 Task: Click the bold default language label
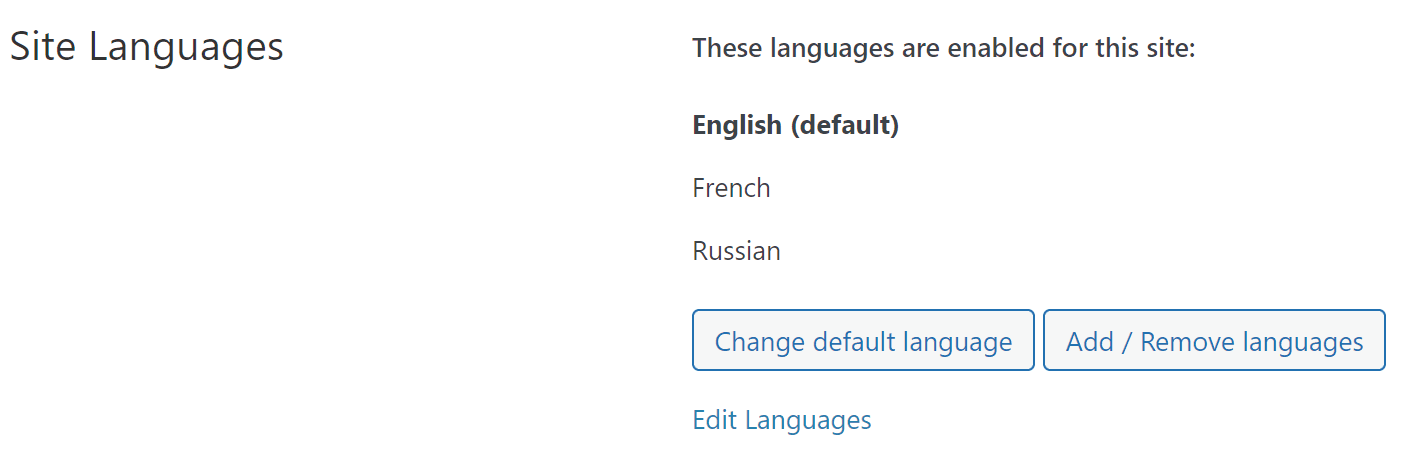(x=795, y=126)
